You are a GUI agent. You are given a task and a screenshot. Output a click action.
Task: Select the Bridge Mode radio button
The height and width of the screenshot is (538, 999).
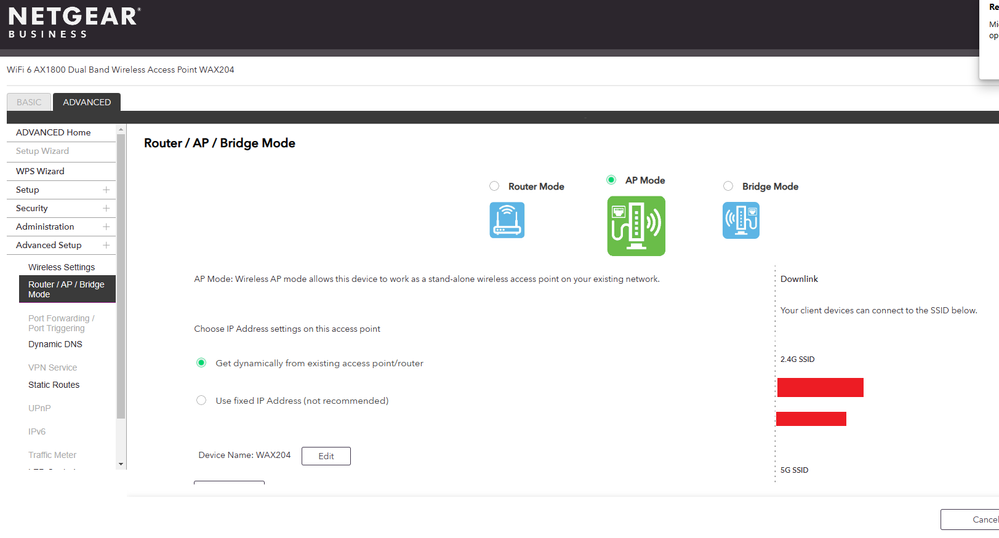click(x=728, y=186)
